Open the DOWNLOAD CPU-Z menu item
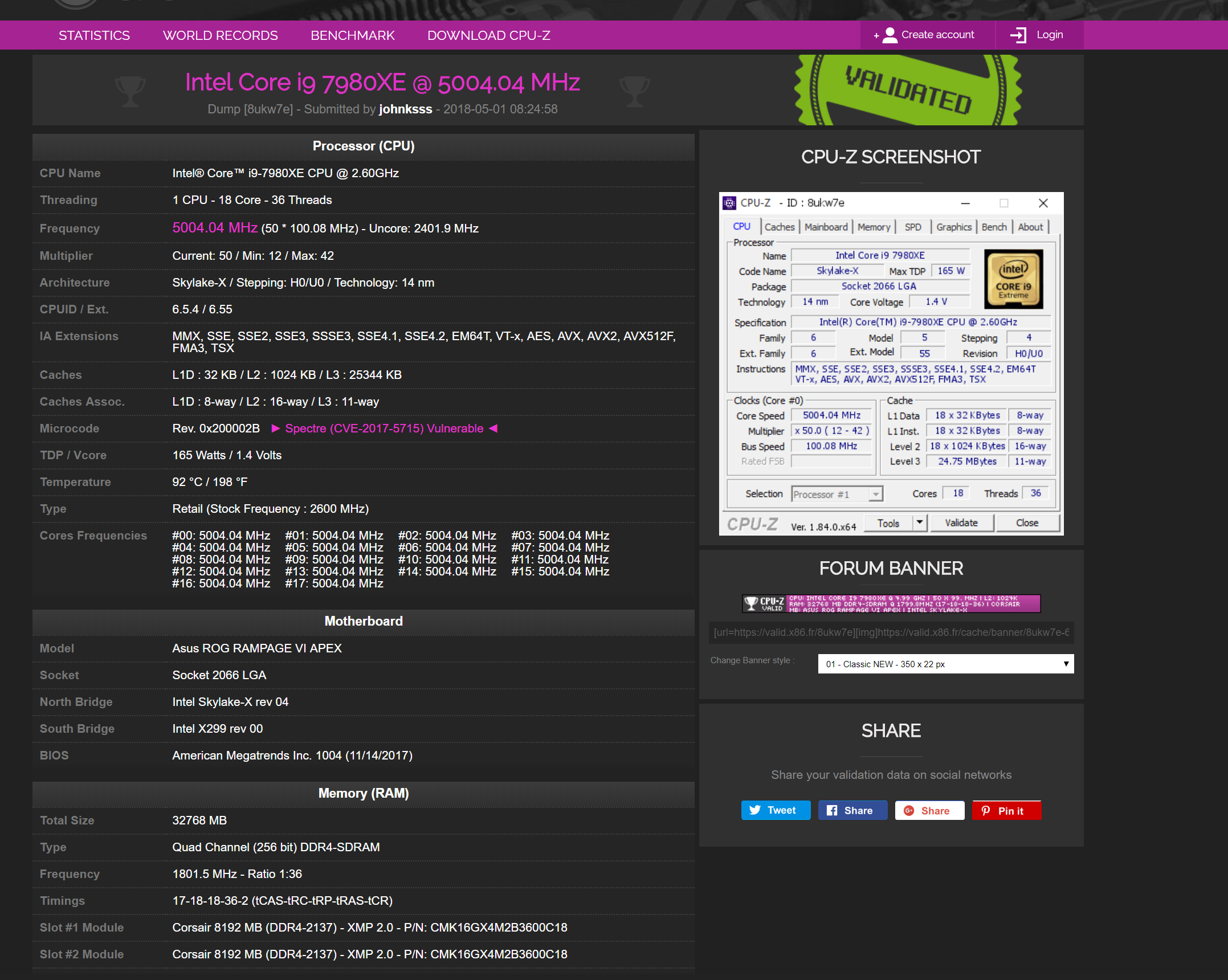The image size is (1228, 980). 488,35
